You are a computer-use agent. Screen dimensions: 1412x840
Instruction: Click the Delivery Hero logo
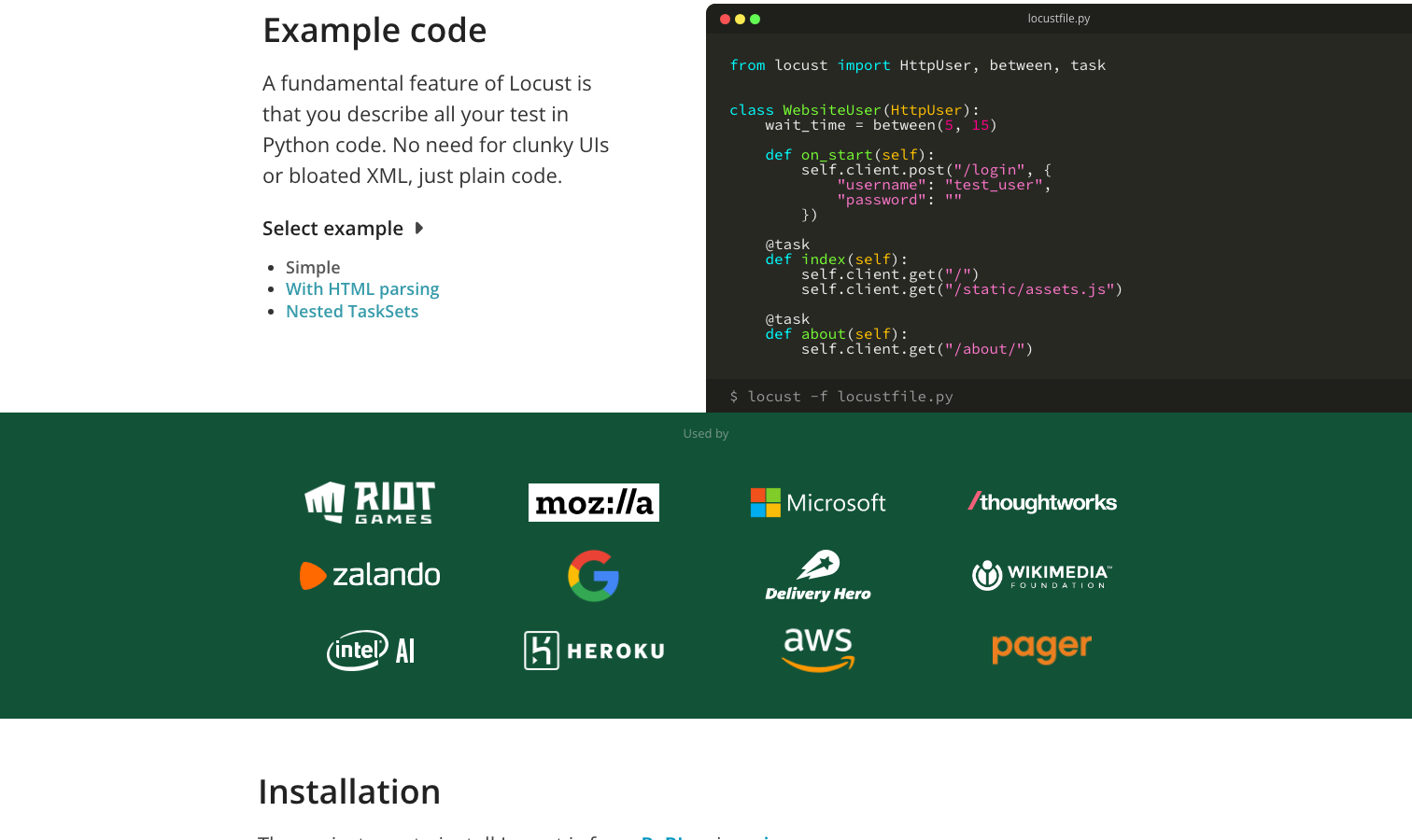point(818,576)
